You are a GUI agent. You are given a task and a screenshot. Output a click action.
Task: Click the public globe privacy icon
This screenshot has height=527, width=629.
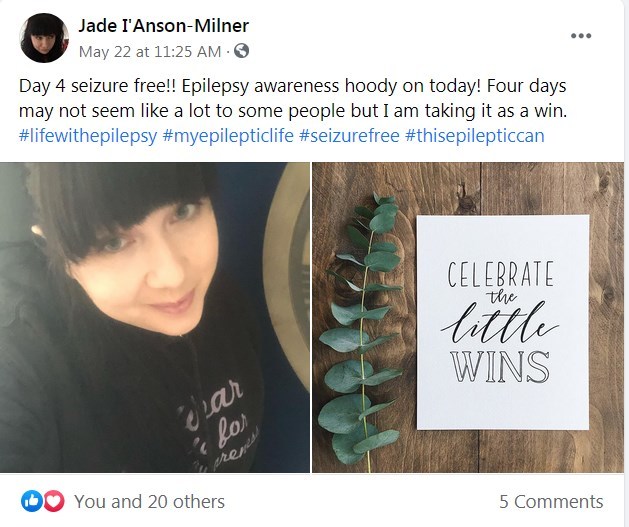point(241,51)
